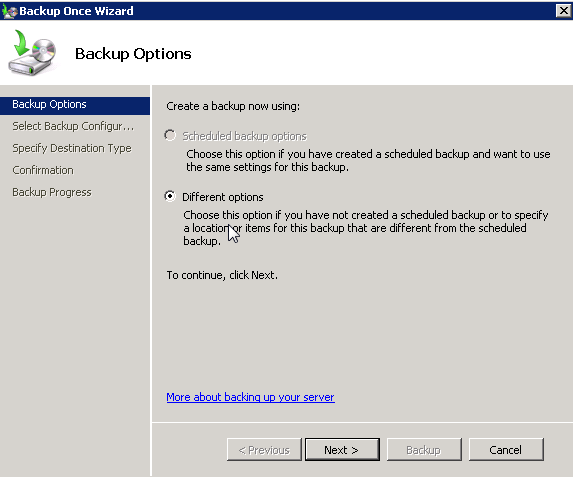Click the Scheduled backup options label text
The width and height of the screenshot is (573, 477).
click(244, 136)
